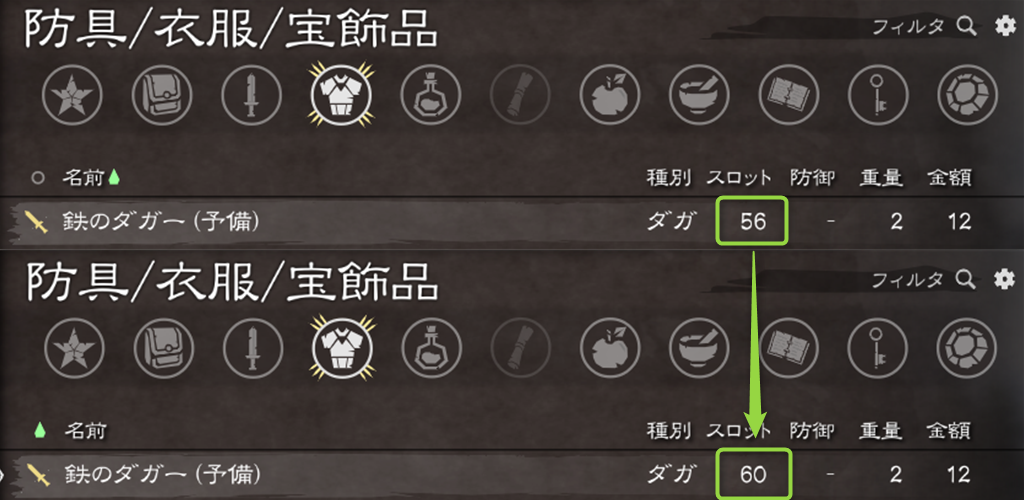Viewport: 1024px width, 500px height.
Task: Sort by 重量 column in lower panel
Action: [x=881, y=430]
